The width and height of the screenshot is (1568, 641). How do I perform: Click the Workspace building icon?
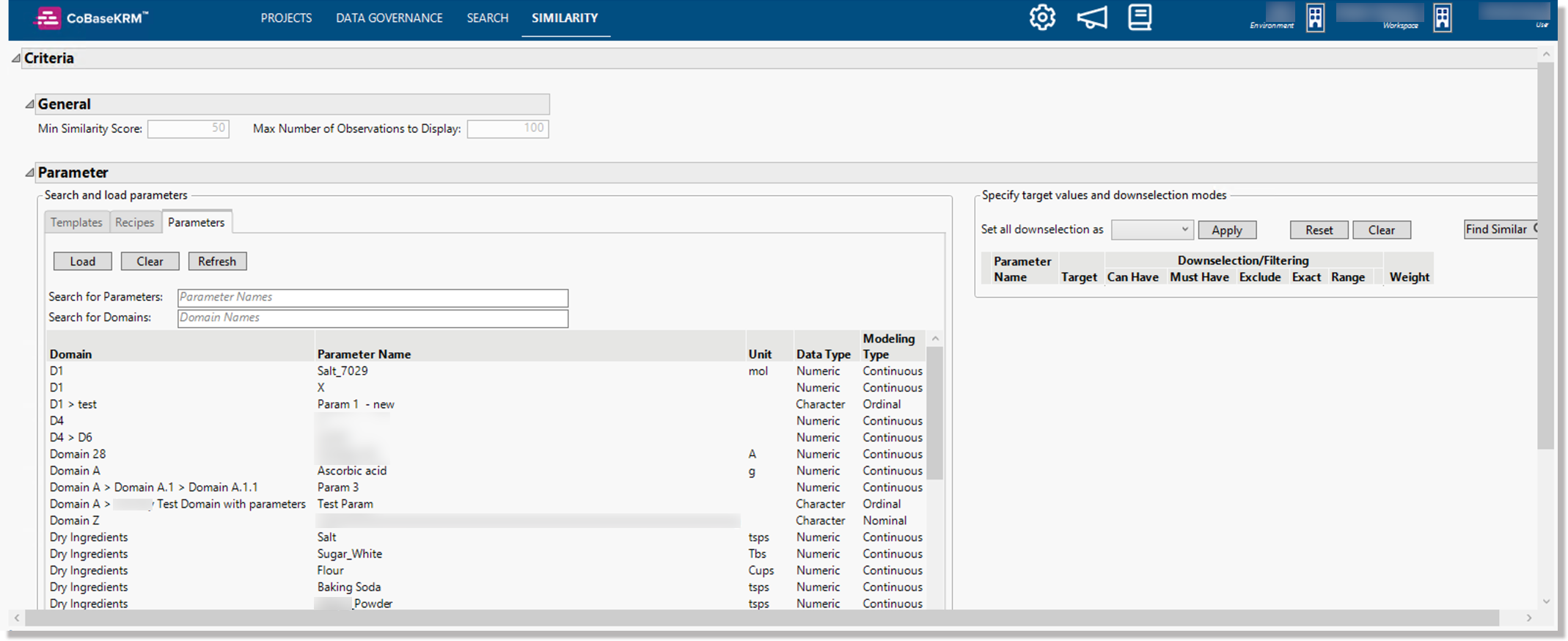pos(1443,18)
